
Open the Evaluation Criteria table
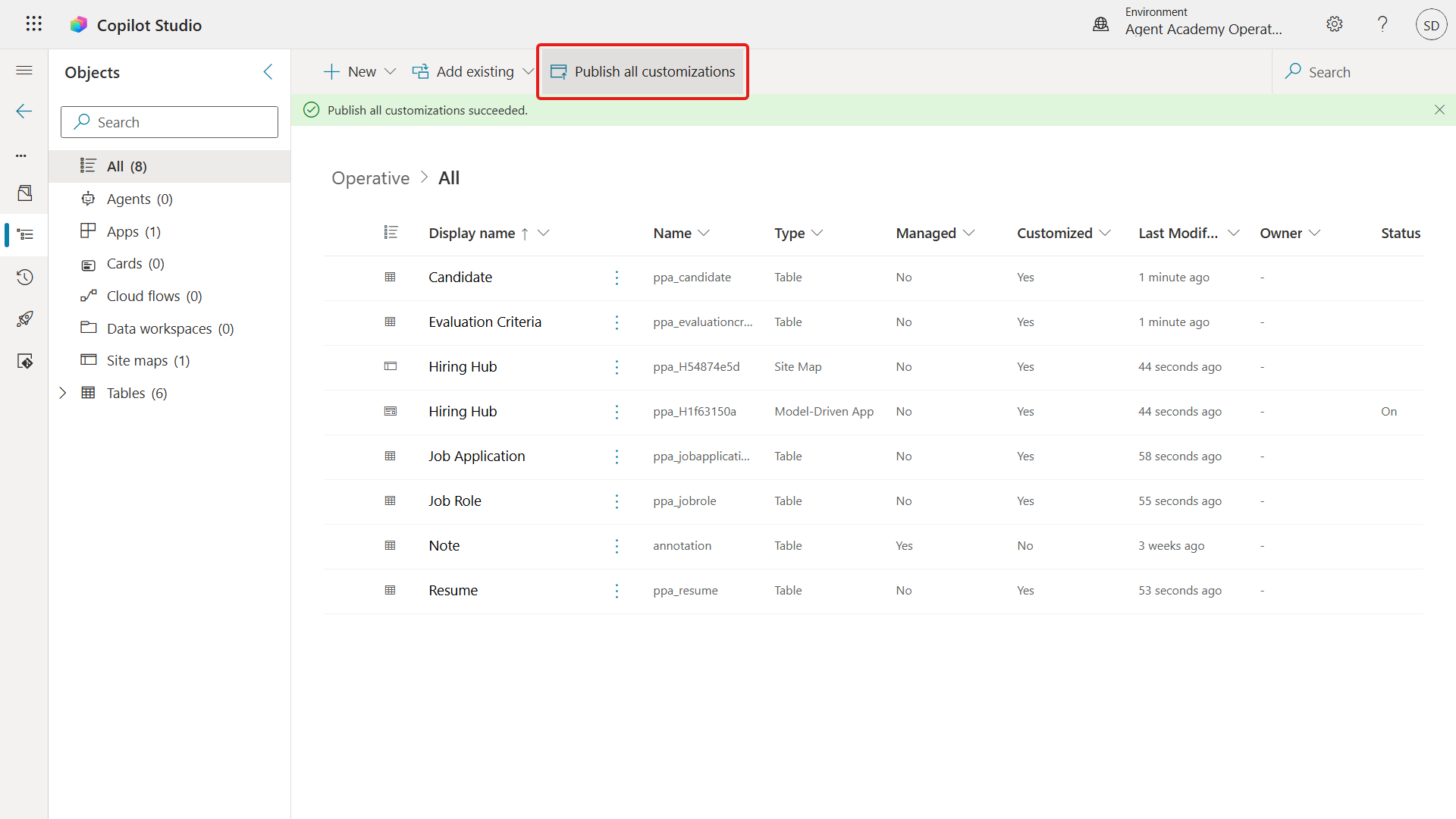pos(485,322)
